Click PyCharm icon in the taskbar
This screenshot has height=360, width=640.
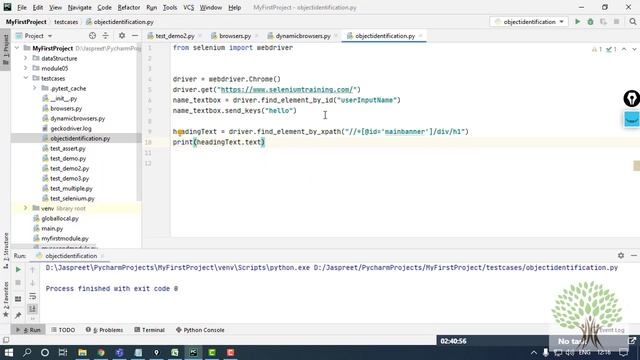click(x=193, y=352)
